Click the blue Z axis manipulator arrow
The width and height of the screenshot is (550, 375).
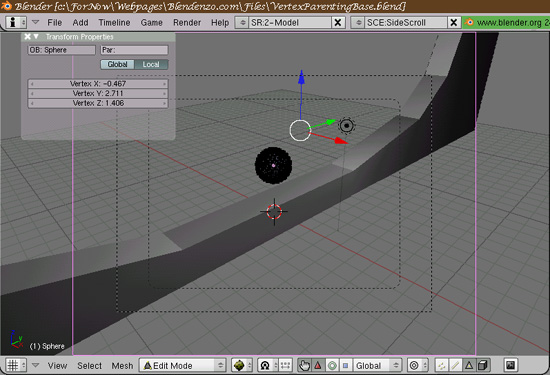tap(301, 77)
